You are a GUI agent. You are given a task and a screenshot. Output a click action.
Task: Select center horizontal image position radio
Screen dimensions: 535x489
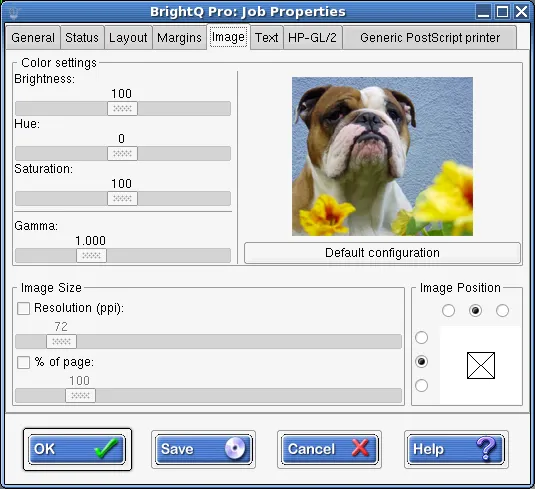point(475,311)
